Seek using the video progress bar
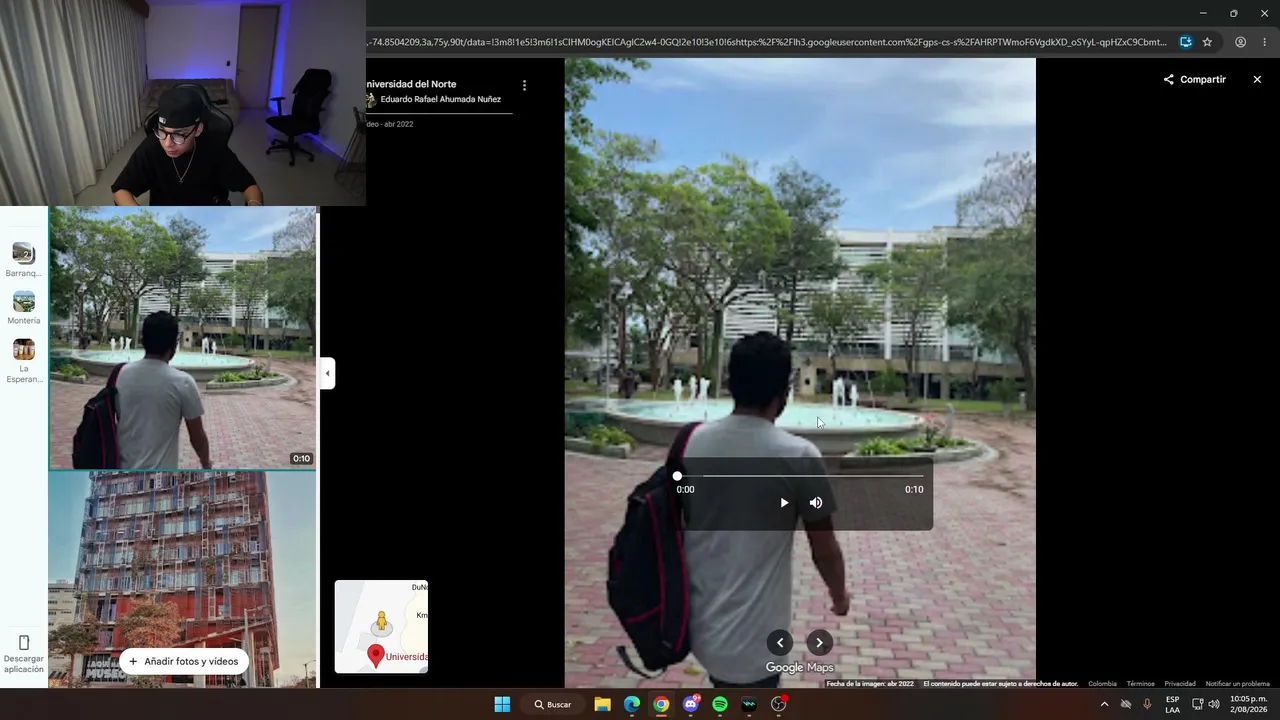Viewport: 1280px width, 720px height. 800,476
